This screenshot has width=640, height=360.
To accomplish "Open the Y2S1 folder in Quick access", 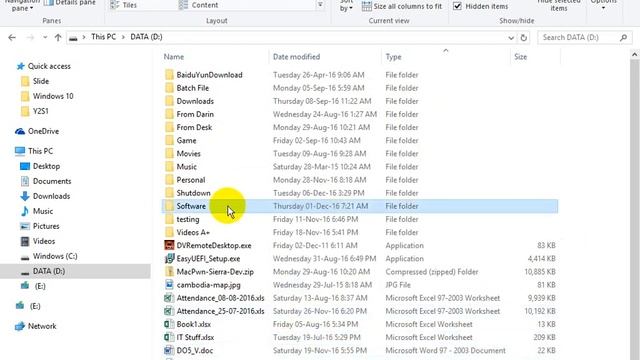I will pyautogui.click(x=35, y=111).
